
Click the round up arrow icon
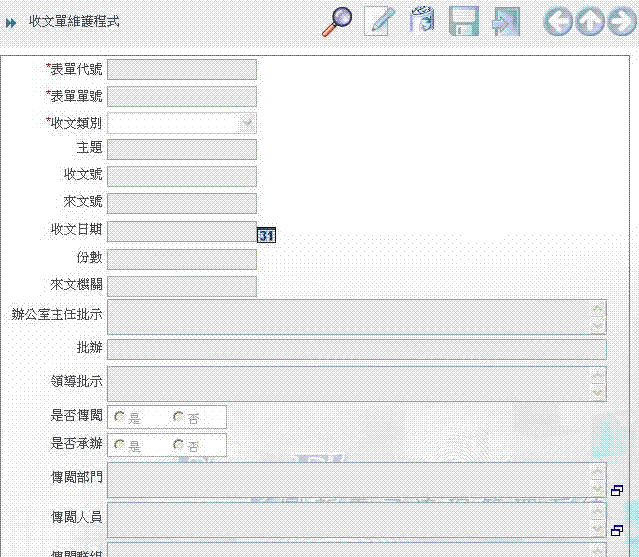[x=590, y=21]
